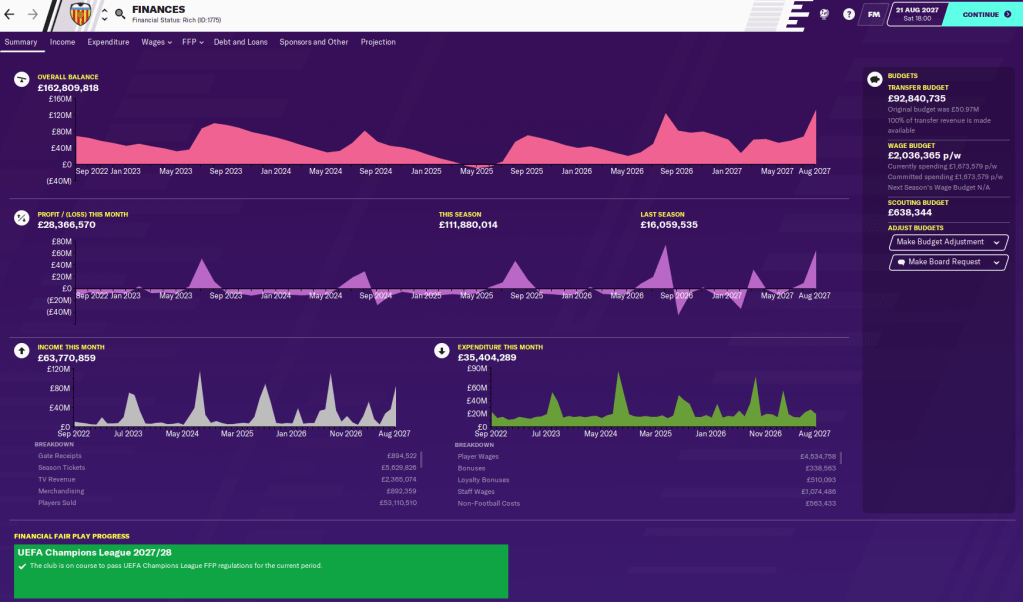Click the Overall Balance scales icon
The width and height of the screenshot is (1023, 602).
[20, 79]
